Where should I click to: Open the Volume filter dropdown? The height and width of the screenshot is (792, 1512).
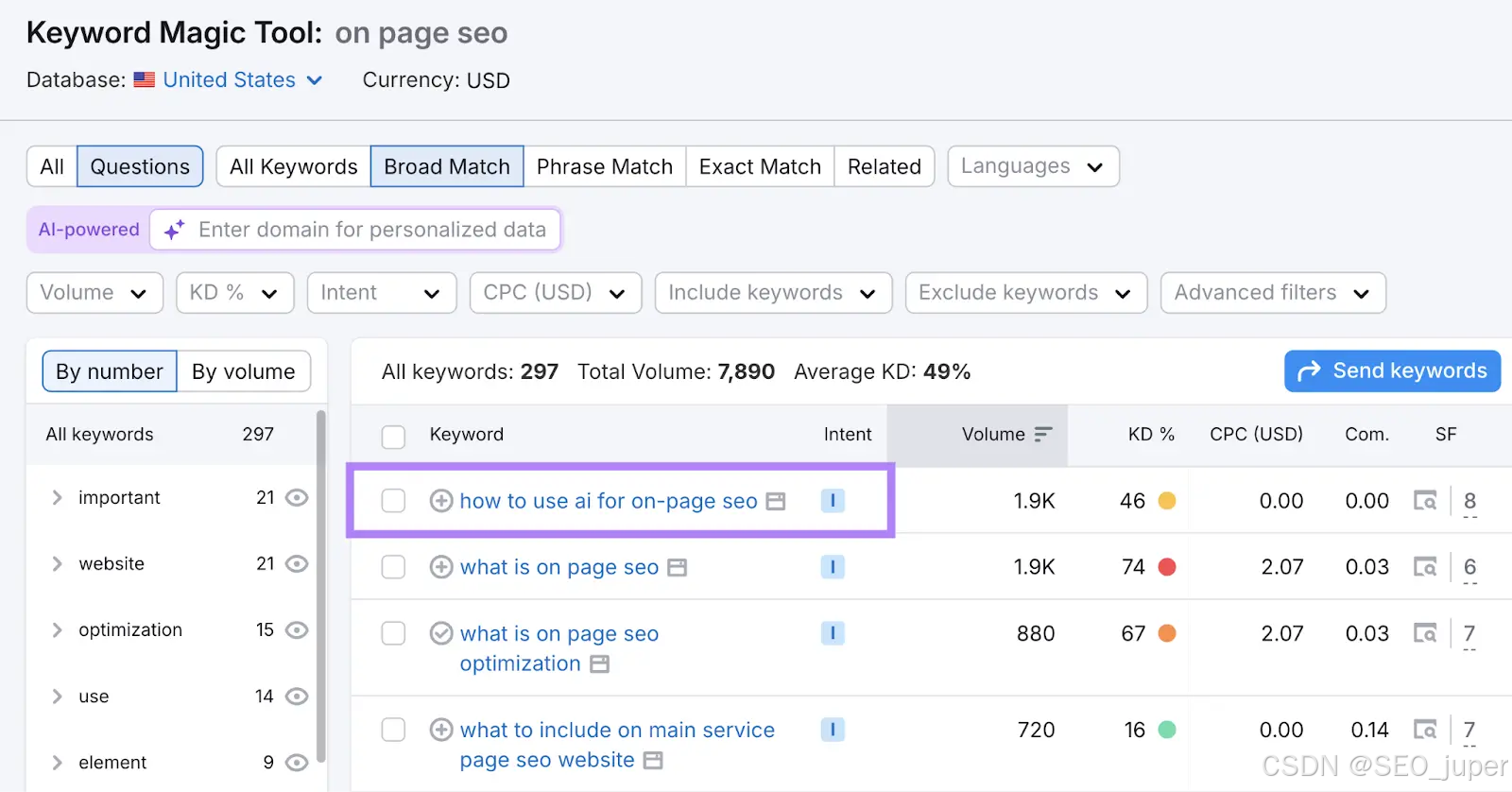point(94,293)
